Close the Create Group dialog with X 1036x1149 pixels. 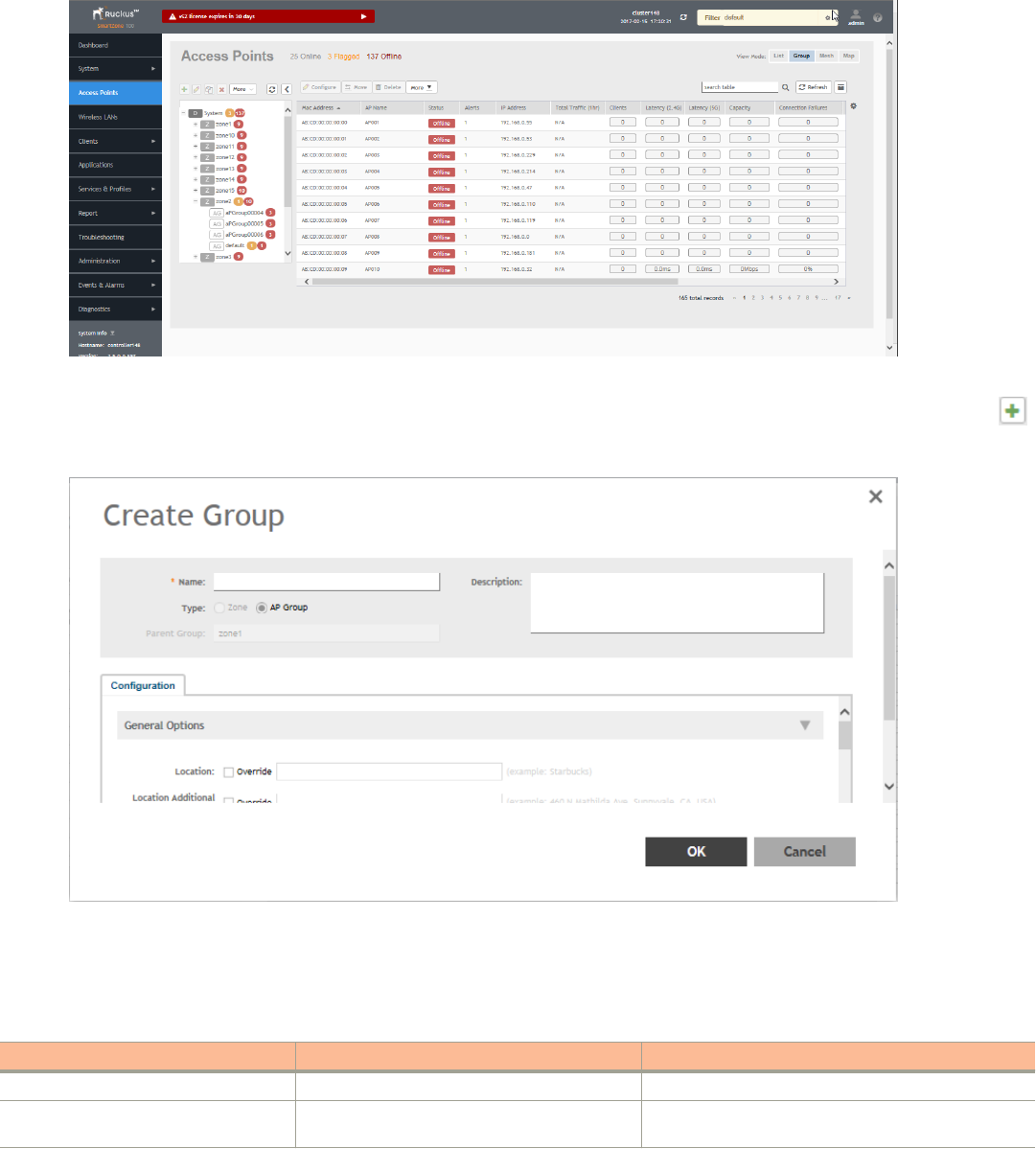tap(876, 496)
